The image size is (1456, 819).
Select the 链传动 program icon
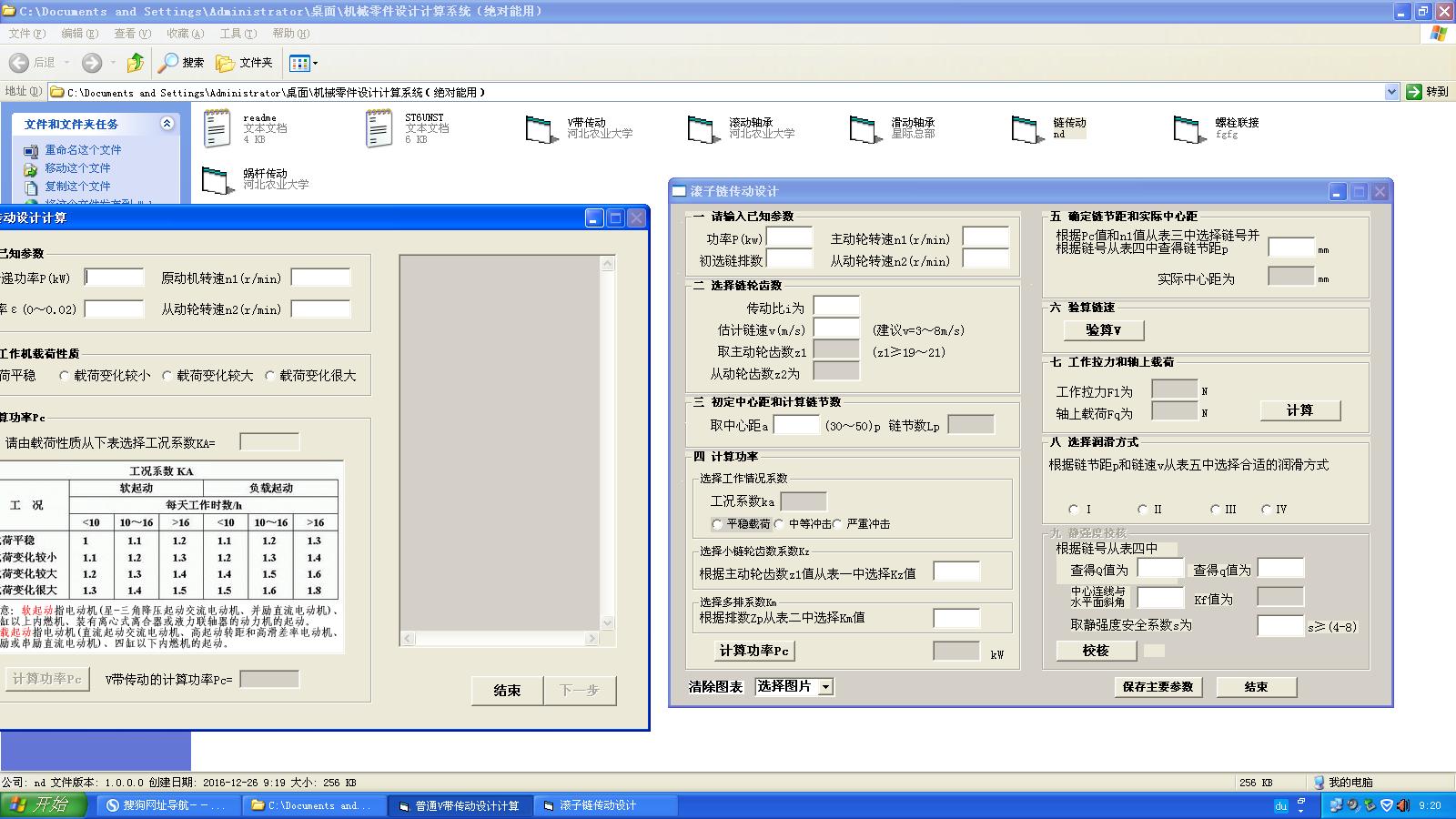(x=1026, y=129)
